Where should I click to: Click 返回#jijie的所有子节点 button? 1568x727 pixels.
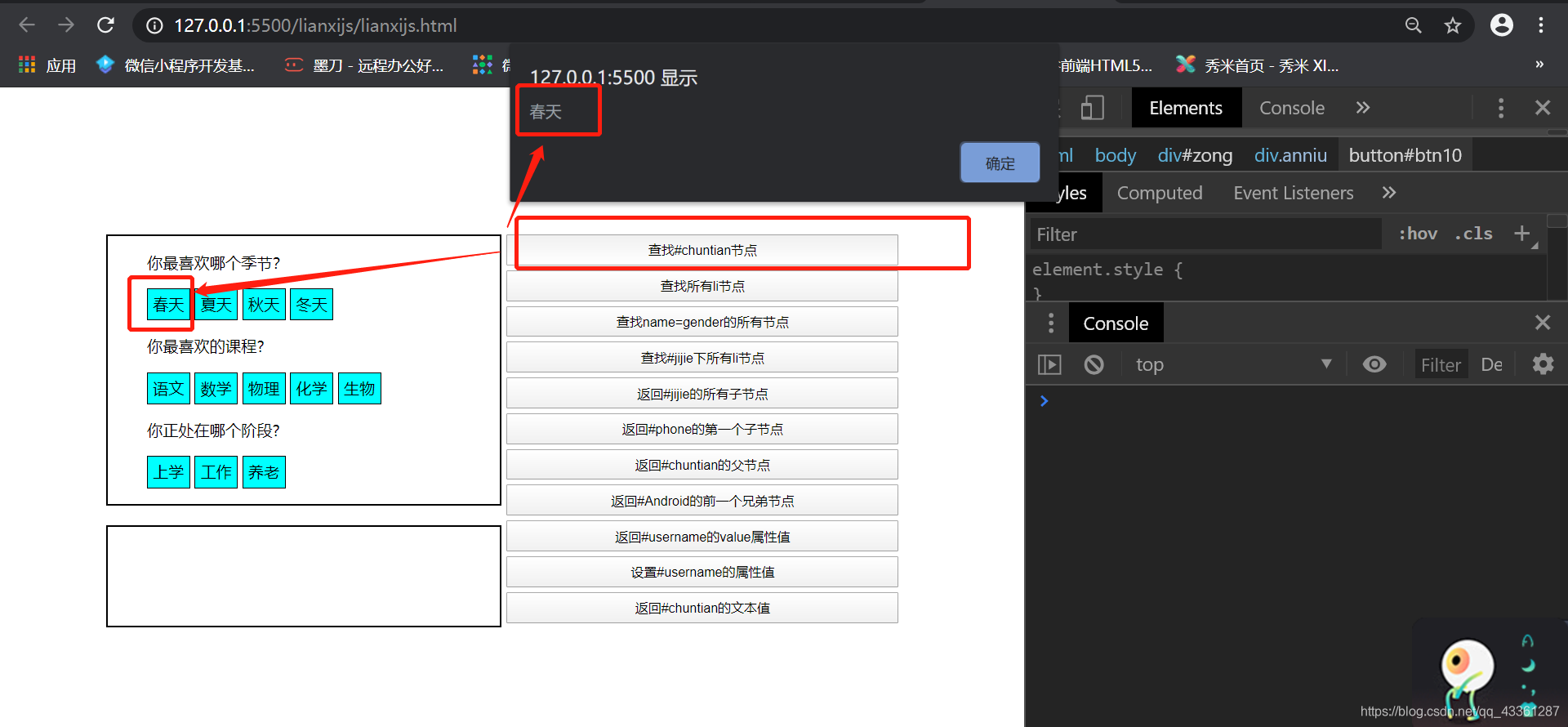click(702, 394)
